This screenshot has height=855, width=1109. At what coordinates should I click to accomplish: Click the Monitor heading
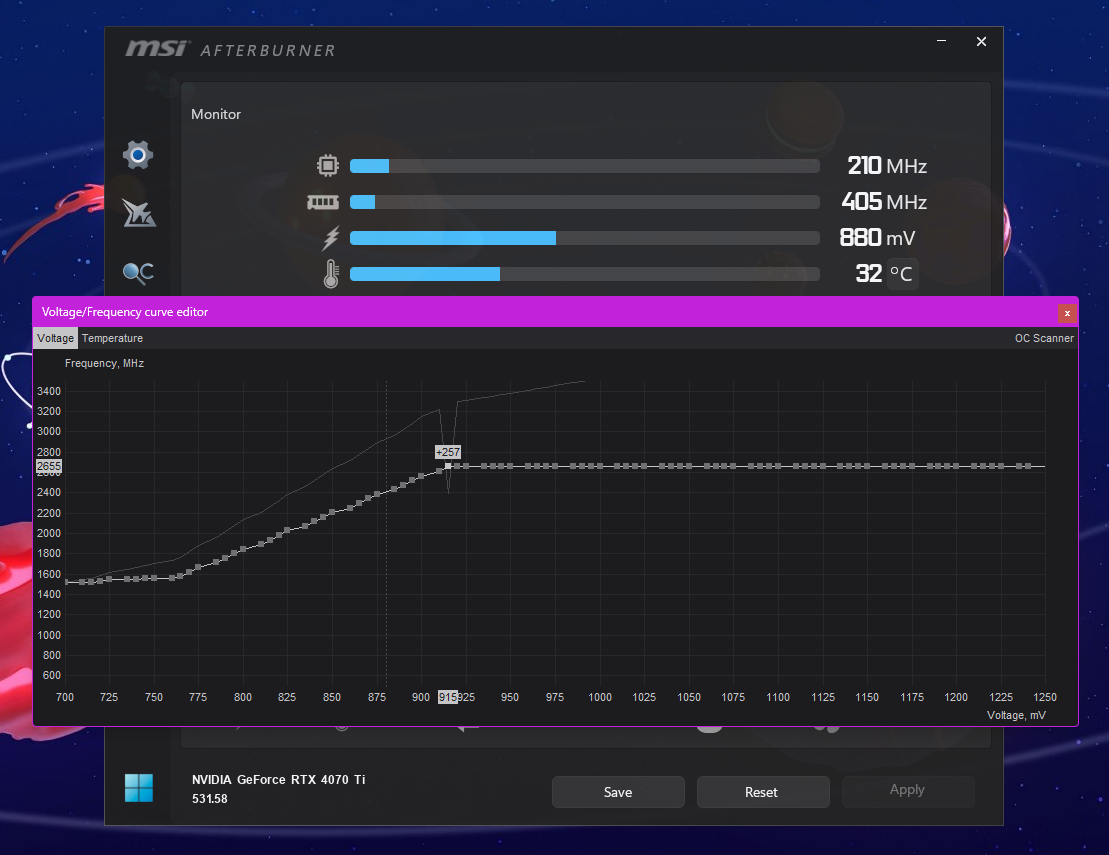pos(216,114)
